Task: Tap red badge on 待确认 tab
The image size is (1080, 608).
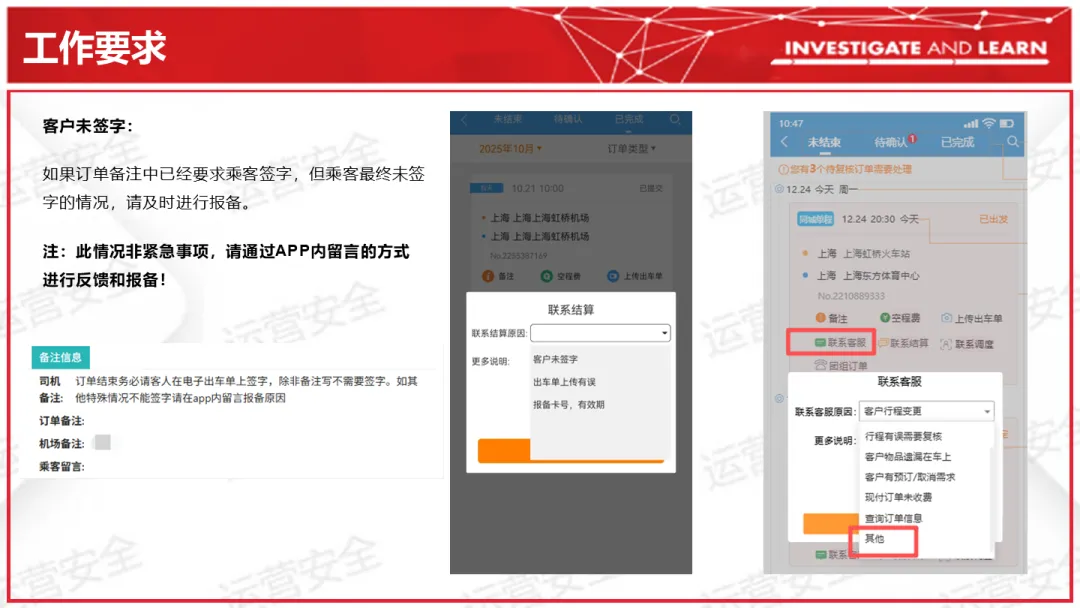Action: (912, 138)
